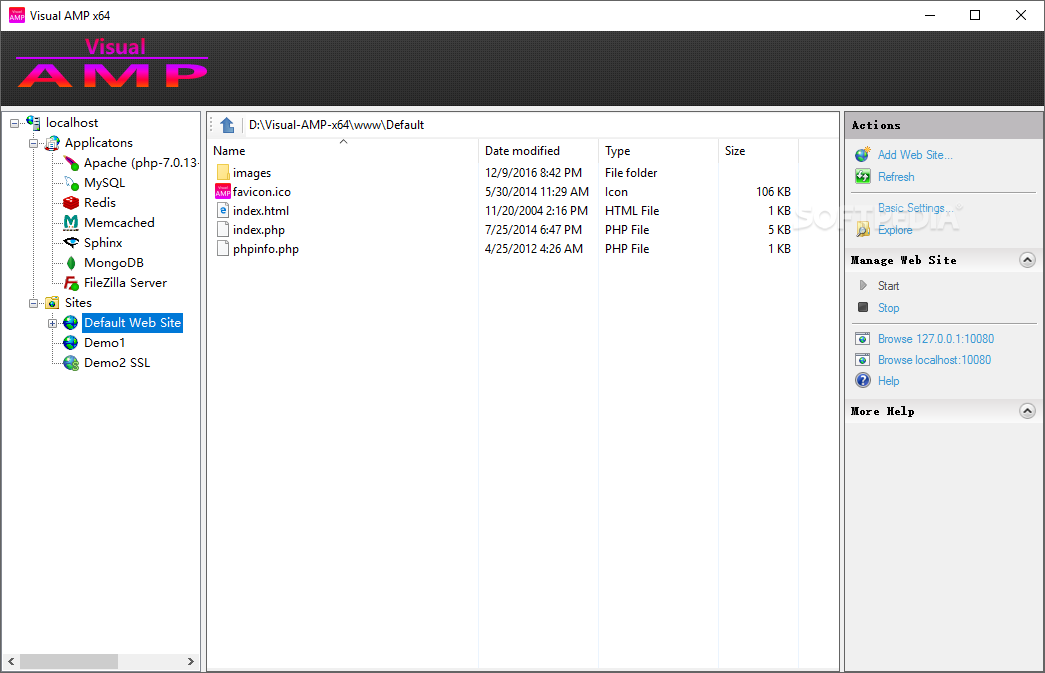Select the Demo2 SSL site

pos(117,362)
